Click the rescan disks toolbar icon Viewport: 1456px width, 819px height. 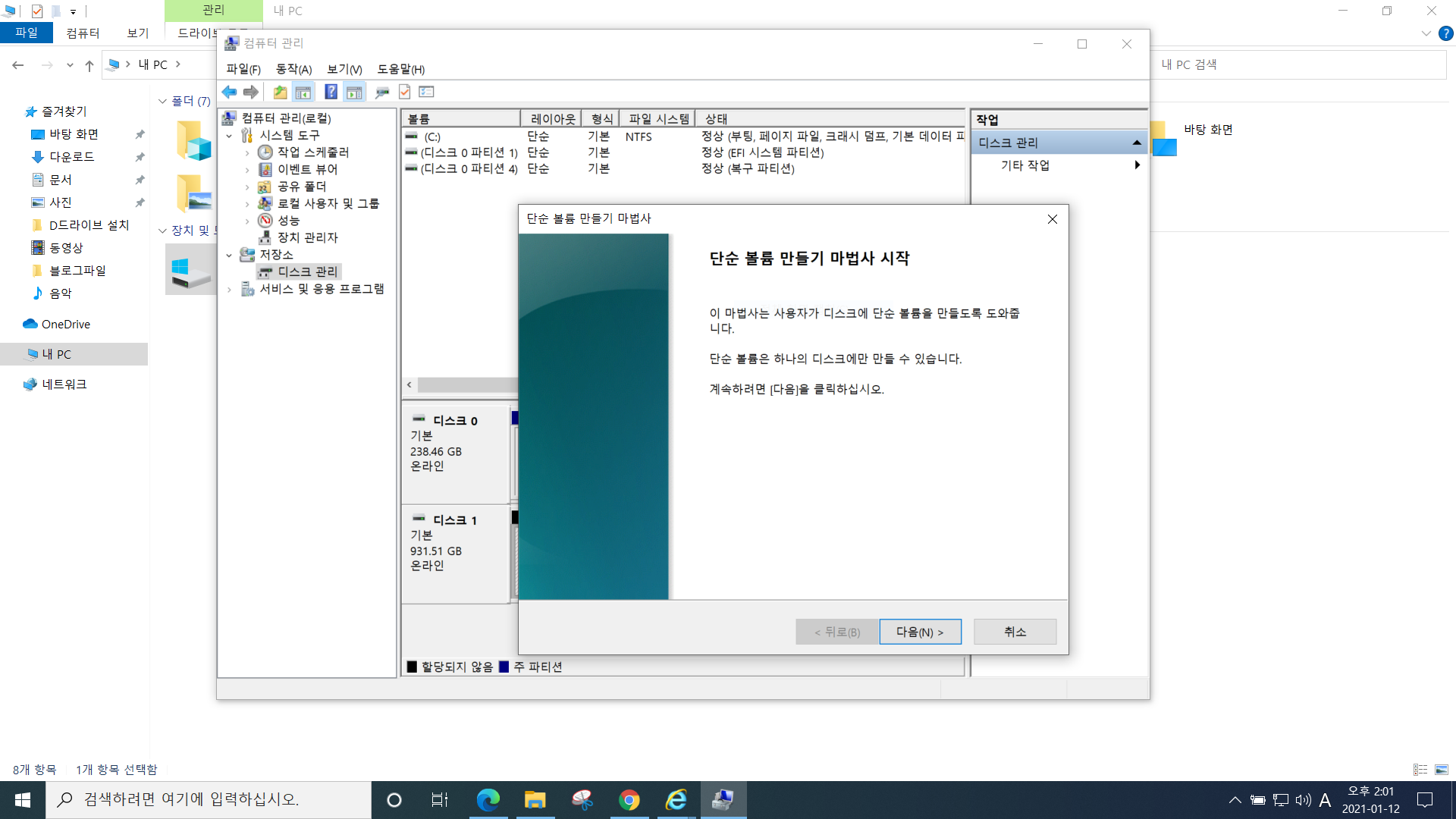[x=382, y=92]
